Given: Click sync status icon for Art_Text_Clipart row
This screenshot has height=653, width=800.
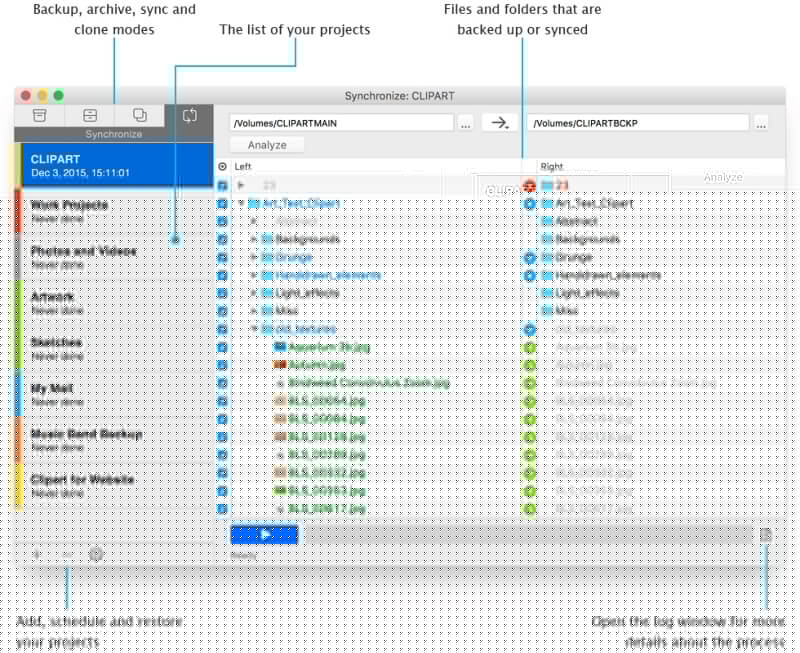Looking at the screenshot, I should coord(530,204).
